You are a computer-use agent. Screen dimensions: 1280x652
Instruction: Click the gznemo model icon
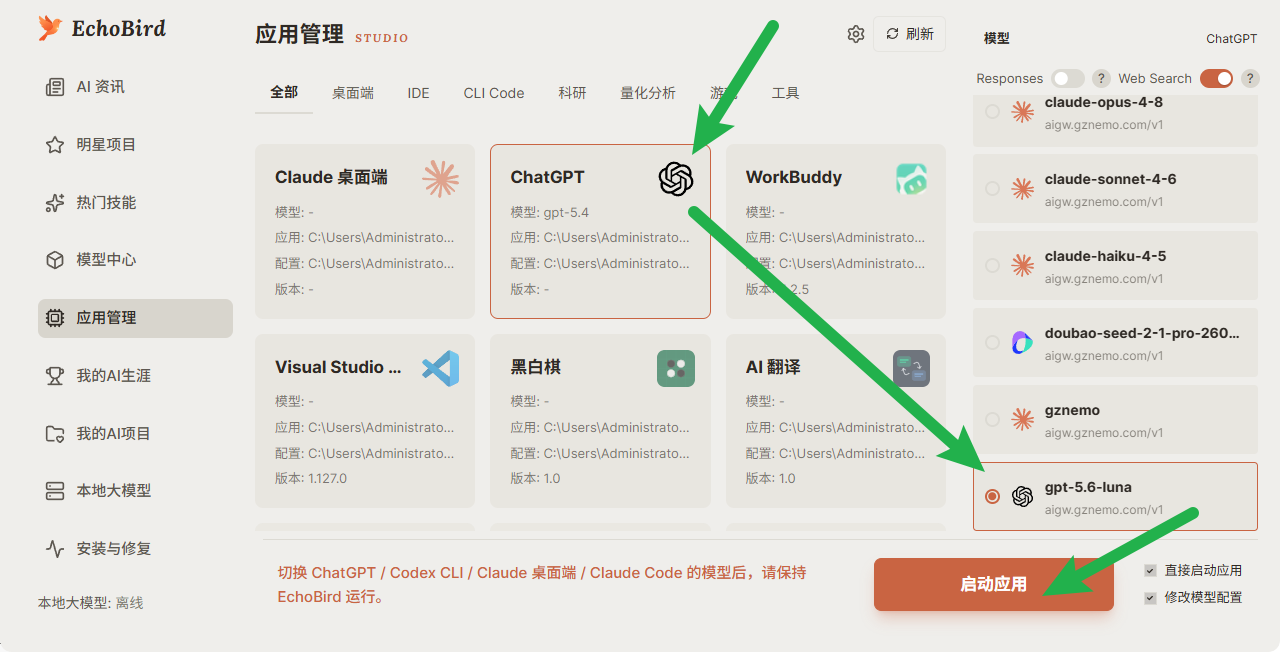(1022, 419)
